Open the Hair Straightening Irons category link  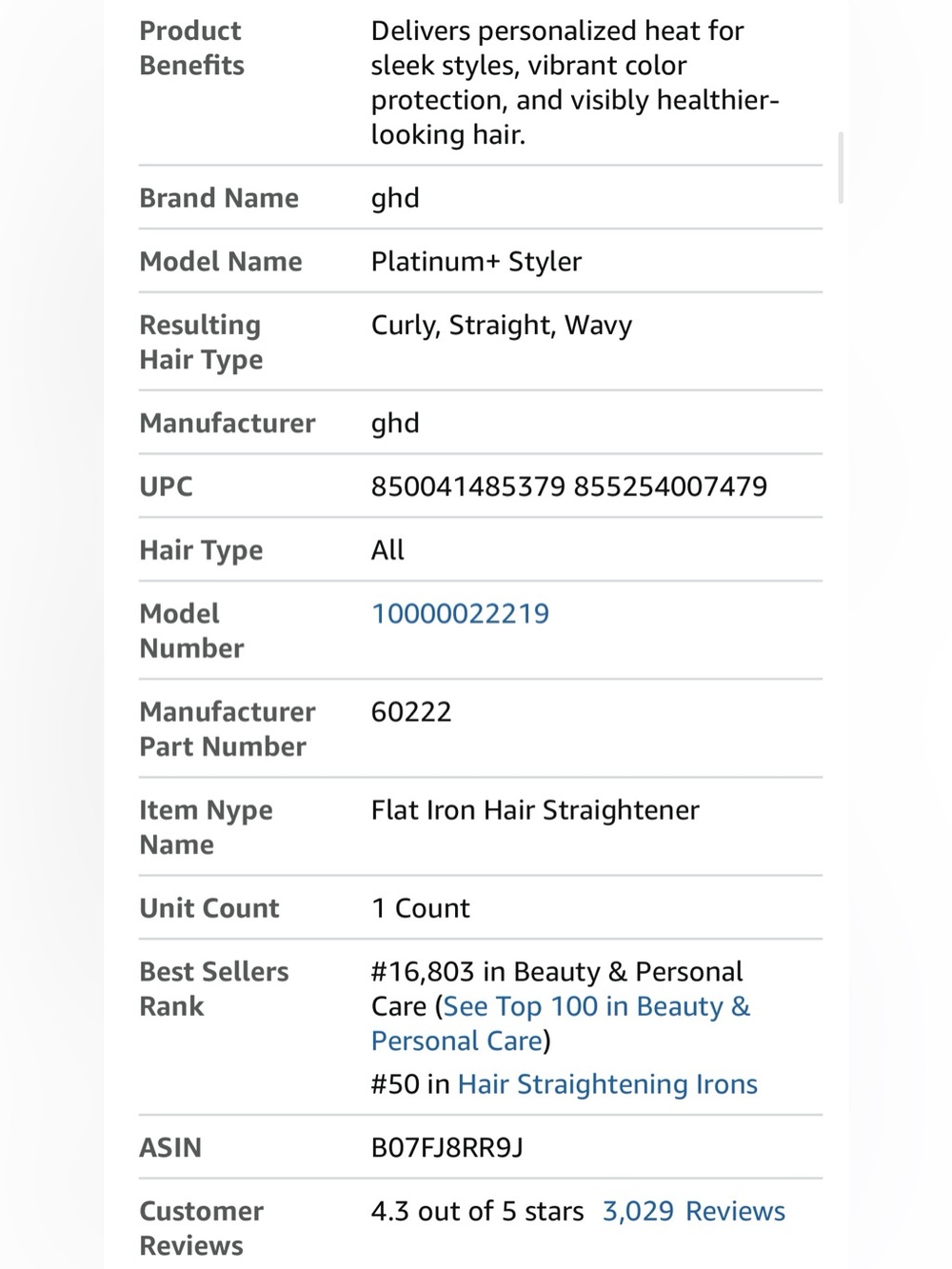(607, 1084)
